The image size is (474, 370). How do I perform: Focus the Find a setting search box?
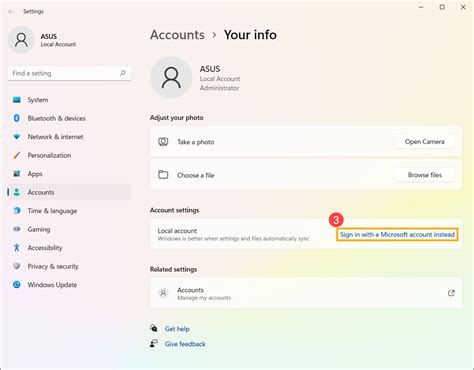(69, 73)
